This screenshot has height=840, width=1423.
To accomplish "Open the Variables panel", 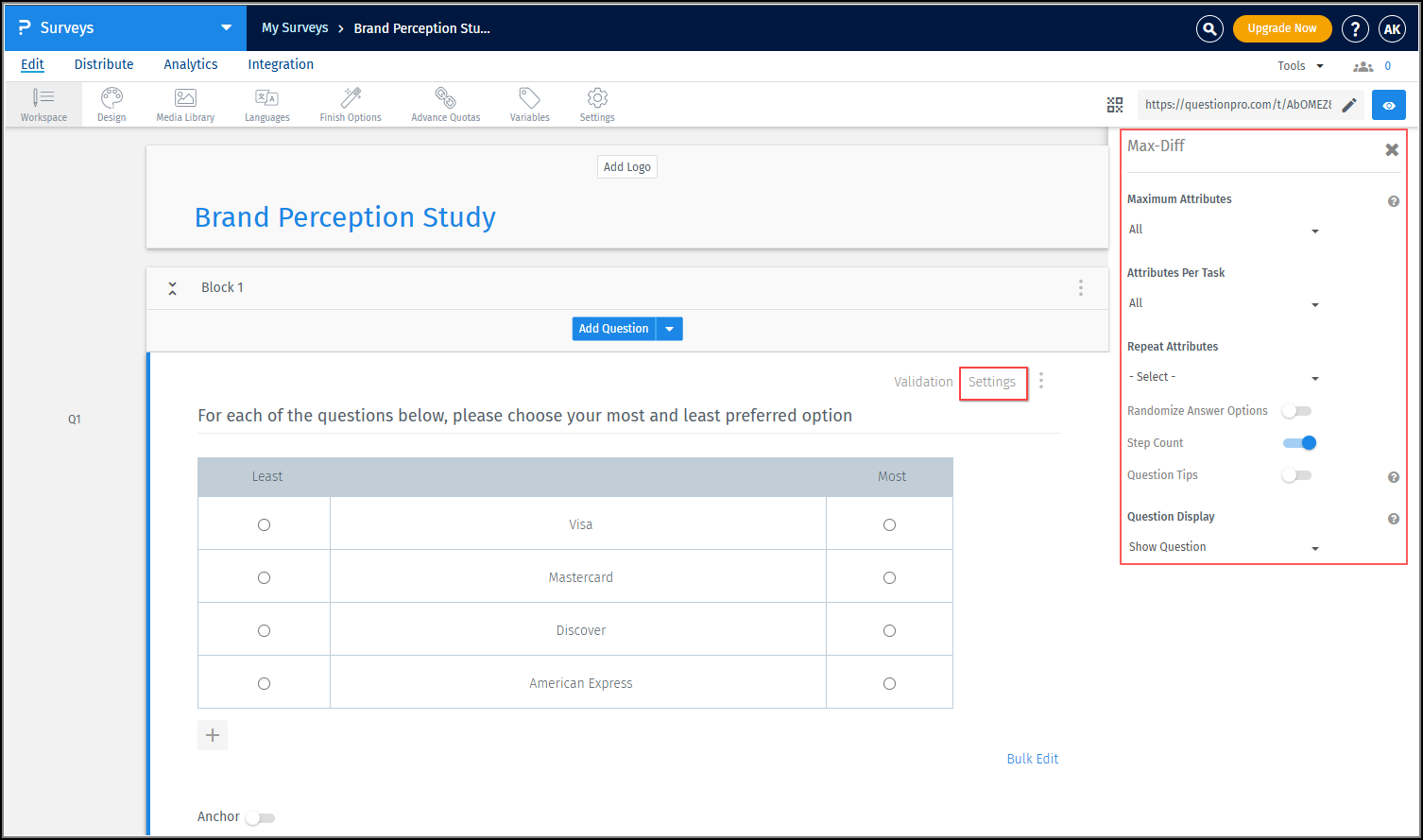I will (x=529, y=104).
